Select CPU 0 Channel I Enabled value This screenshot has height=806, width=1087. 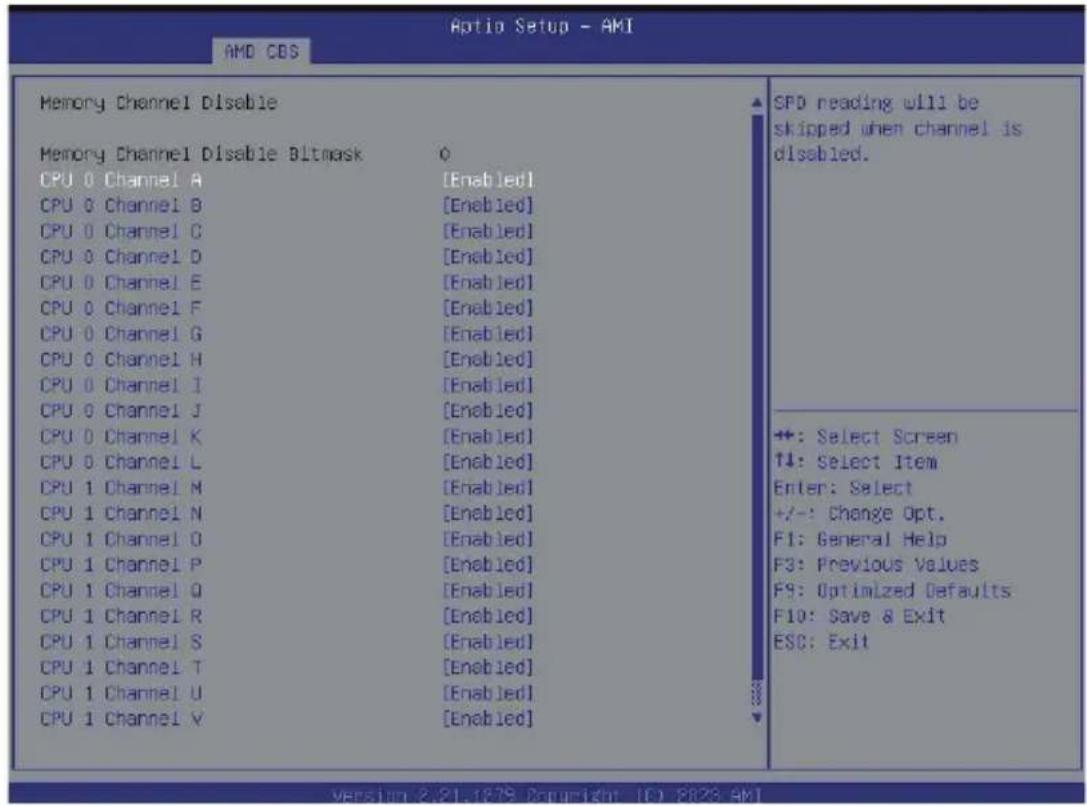[488, 385]
